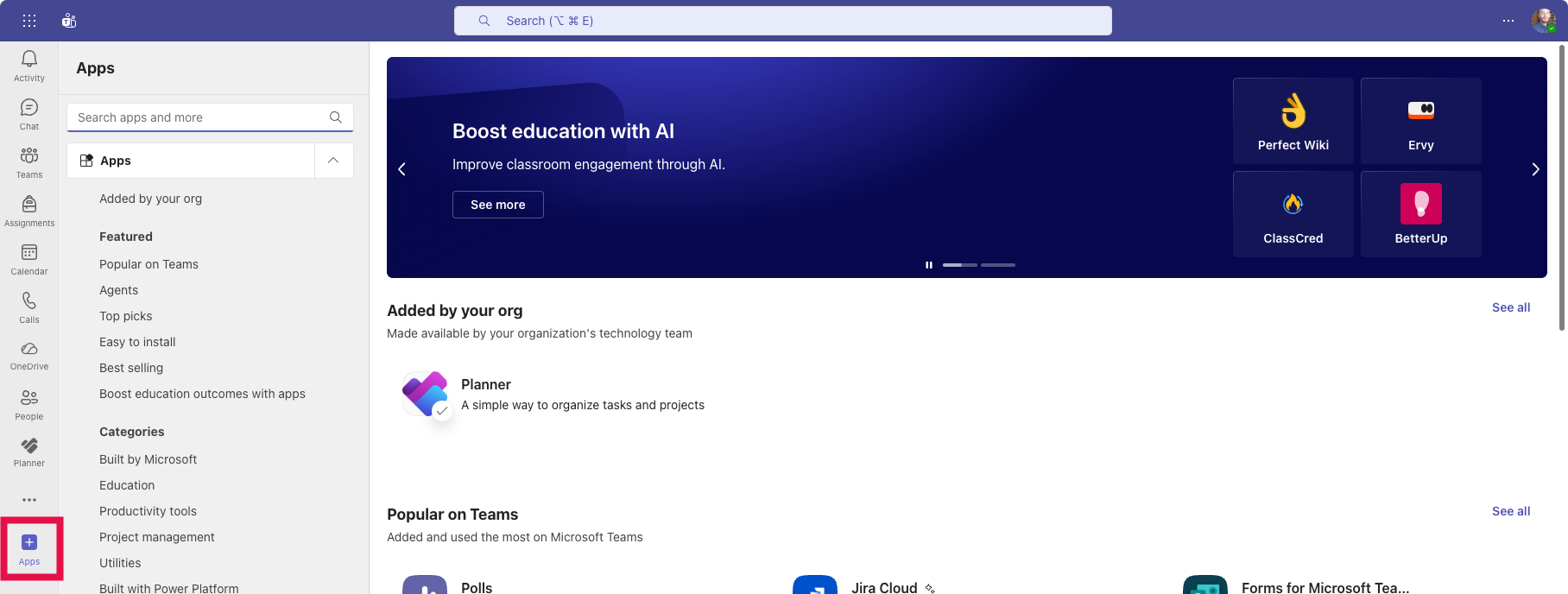
Task: Open the app launcher grid icon
Action: (29, 21)
